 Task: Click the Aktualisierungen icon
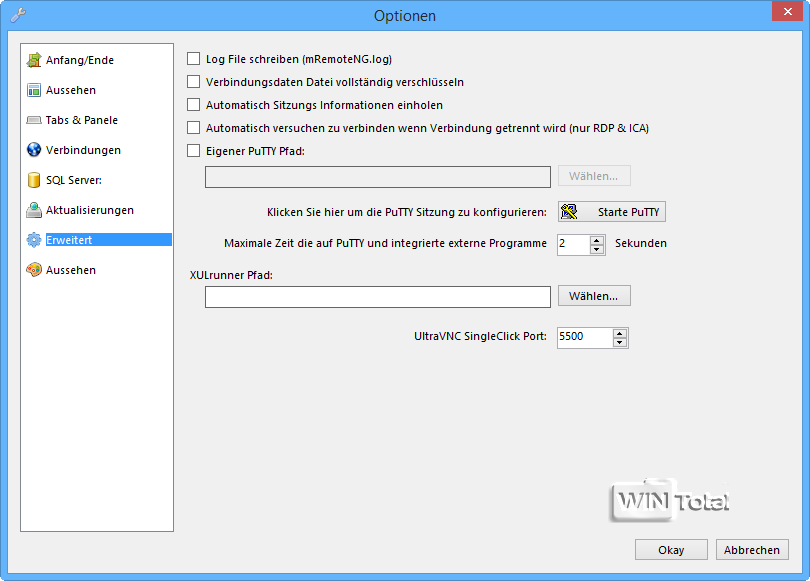(x=34, y=210)
